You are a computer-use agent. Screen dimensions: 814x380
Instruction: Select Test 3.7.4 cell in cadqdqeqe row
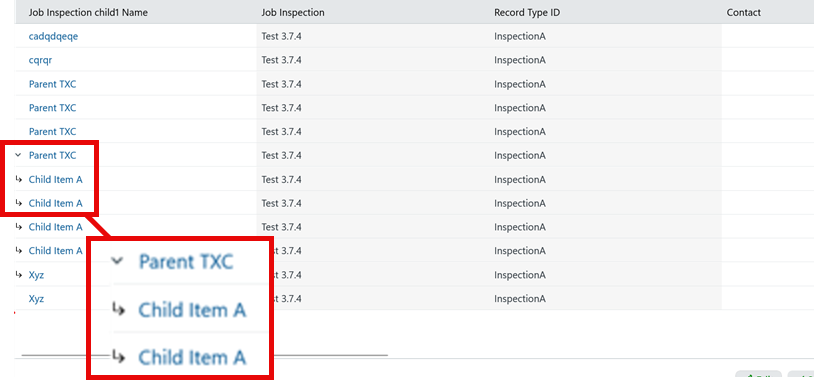pos(373,36)
